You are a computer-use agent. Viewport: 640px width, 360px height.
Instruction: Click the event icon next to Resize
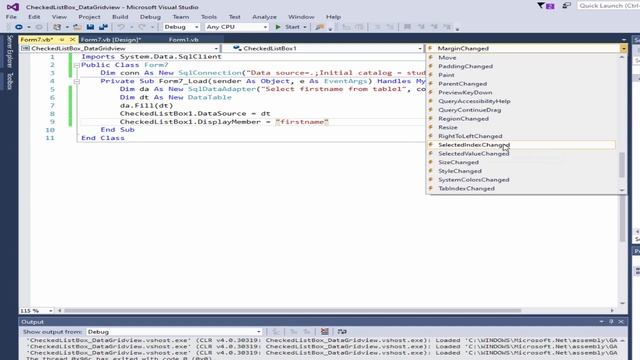tap(431, 127)
